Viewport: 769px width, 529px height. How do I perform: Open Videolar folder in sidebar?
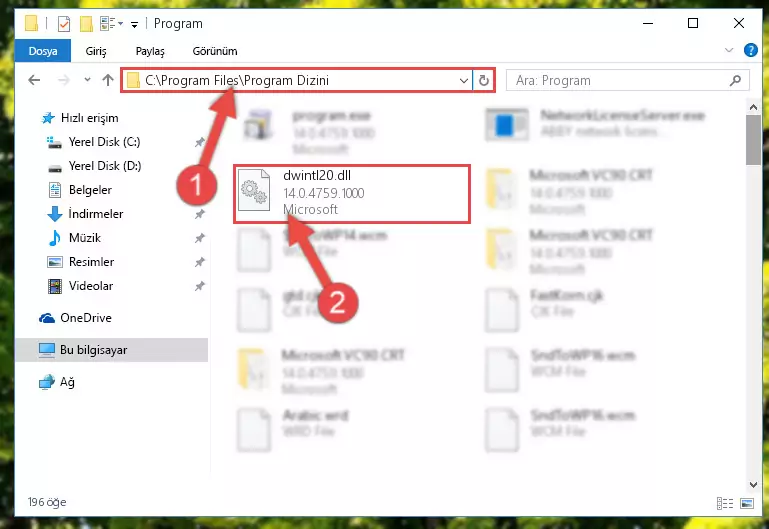[91, 286]
